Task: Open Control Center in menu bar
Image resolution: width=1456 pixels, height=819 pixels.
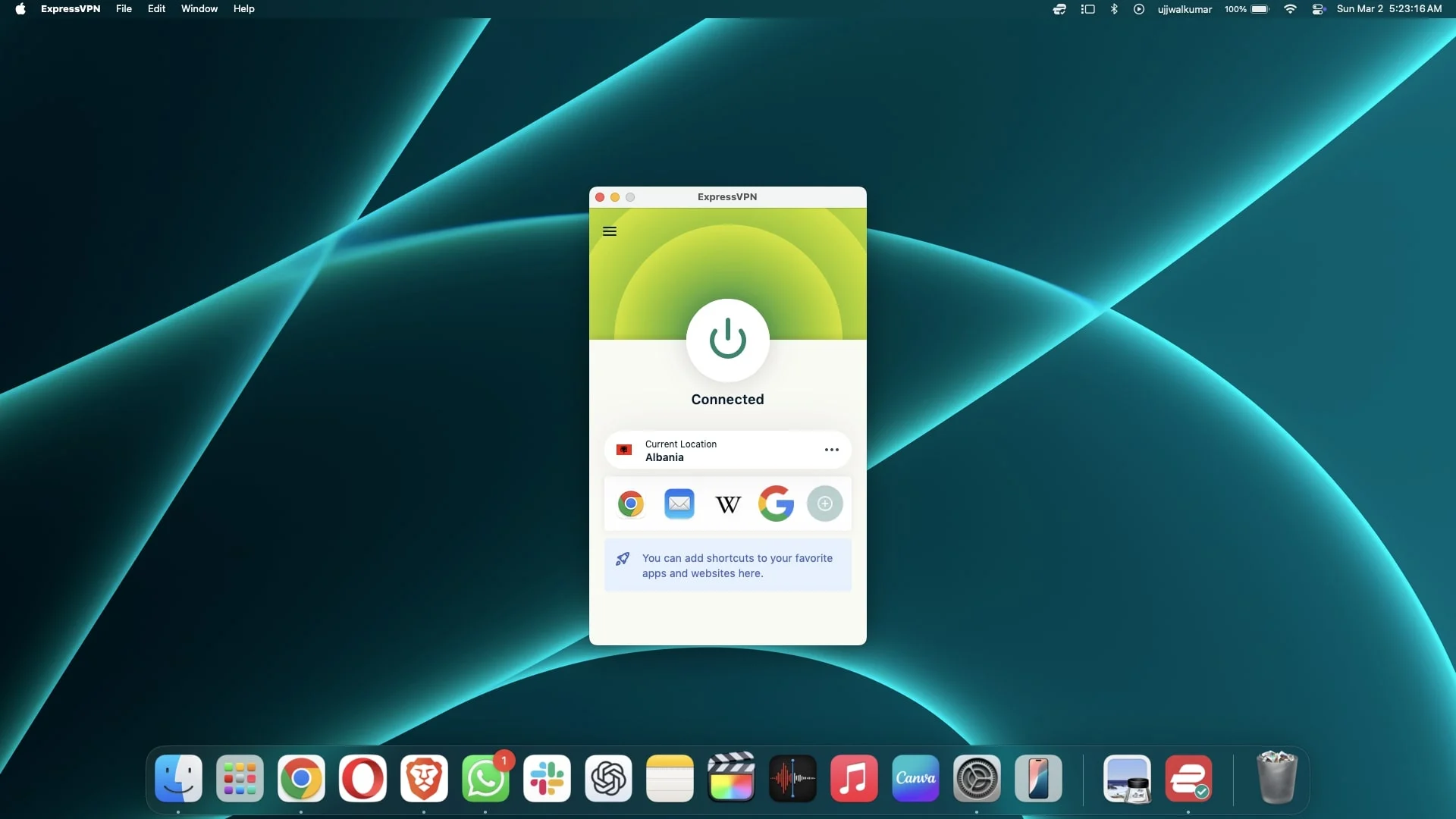Action: click(1318, 9)
